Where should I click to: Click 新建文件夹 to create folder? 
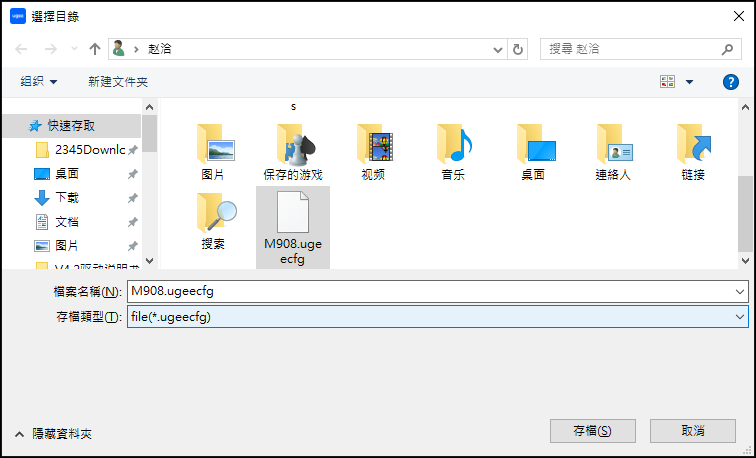pos(118,82)
